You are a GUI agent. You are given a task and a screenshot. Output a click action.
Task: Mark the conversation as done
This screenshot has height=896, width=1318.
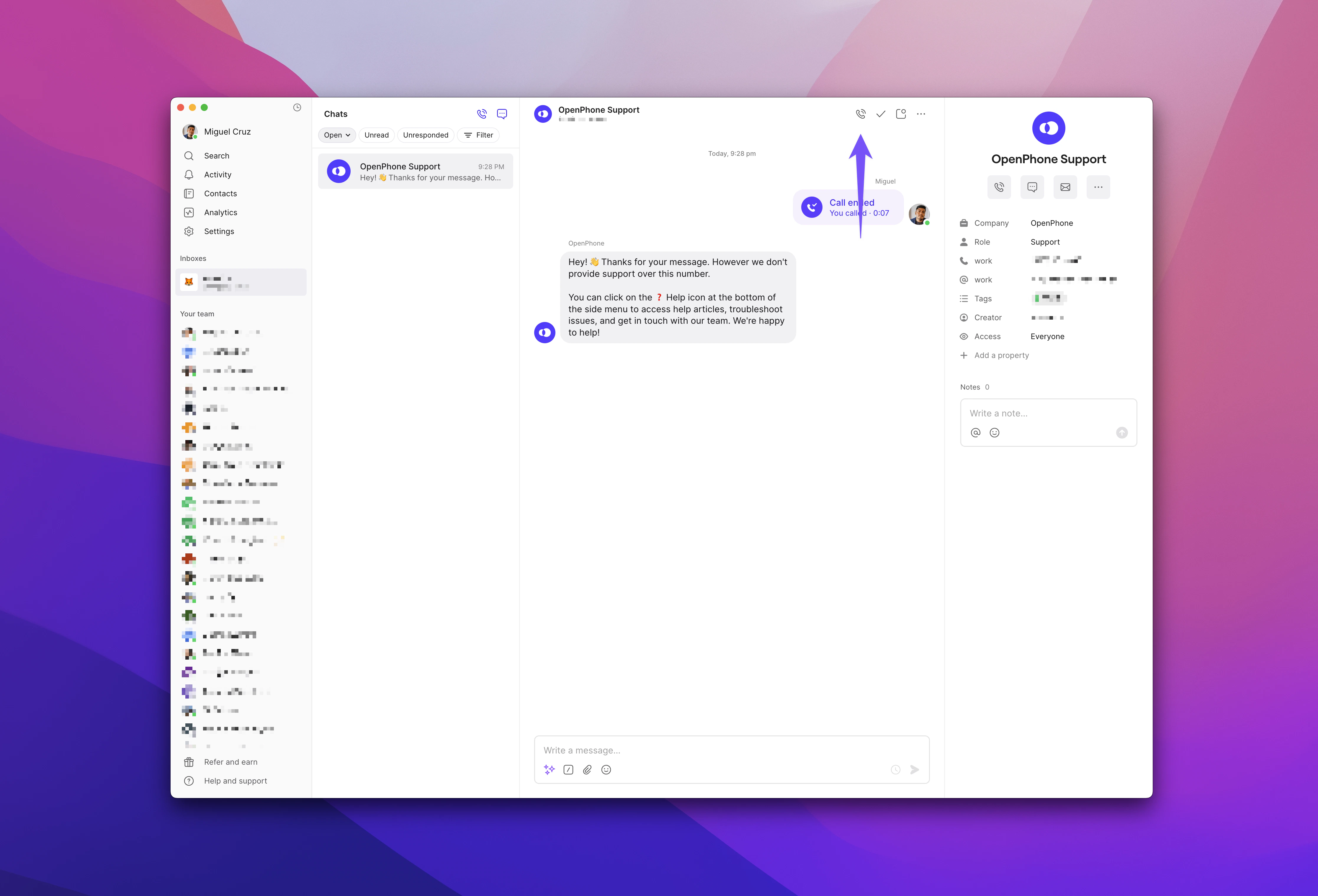pyautogui.click(x=880, y=113)
